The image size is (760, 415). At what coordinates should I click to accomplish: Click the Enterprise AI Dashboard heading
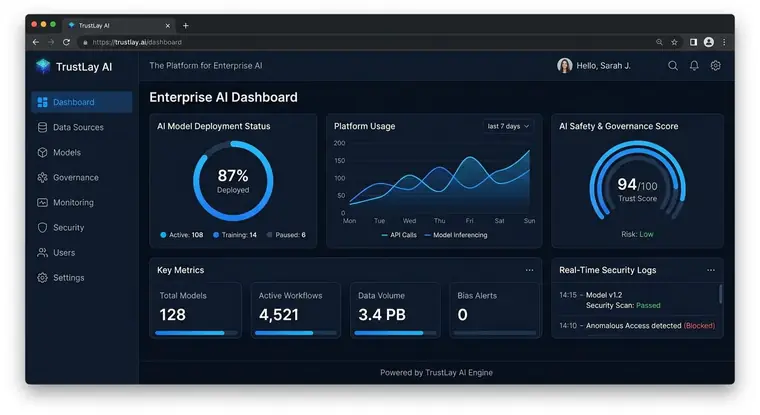pos(223,97)
